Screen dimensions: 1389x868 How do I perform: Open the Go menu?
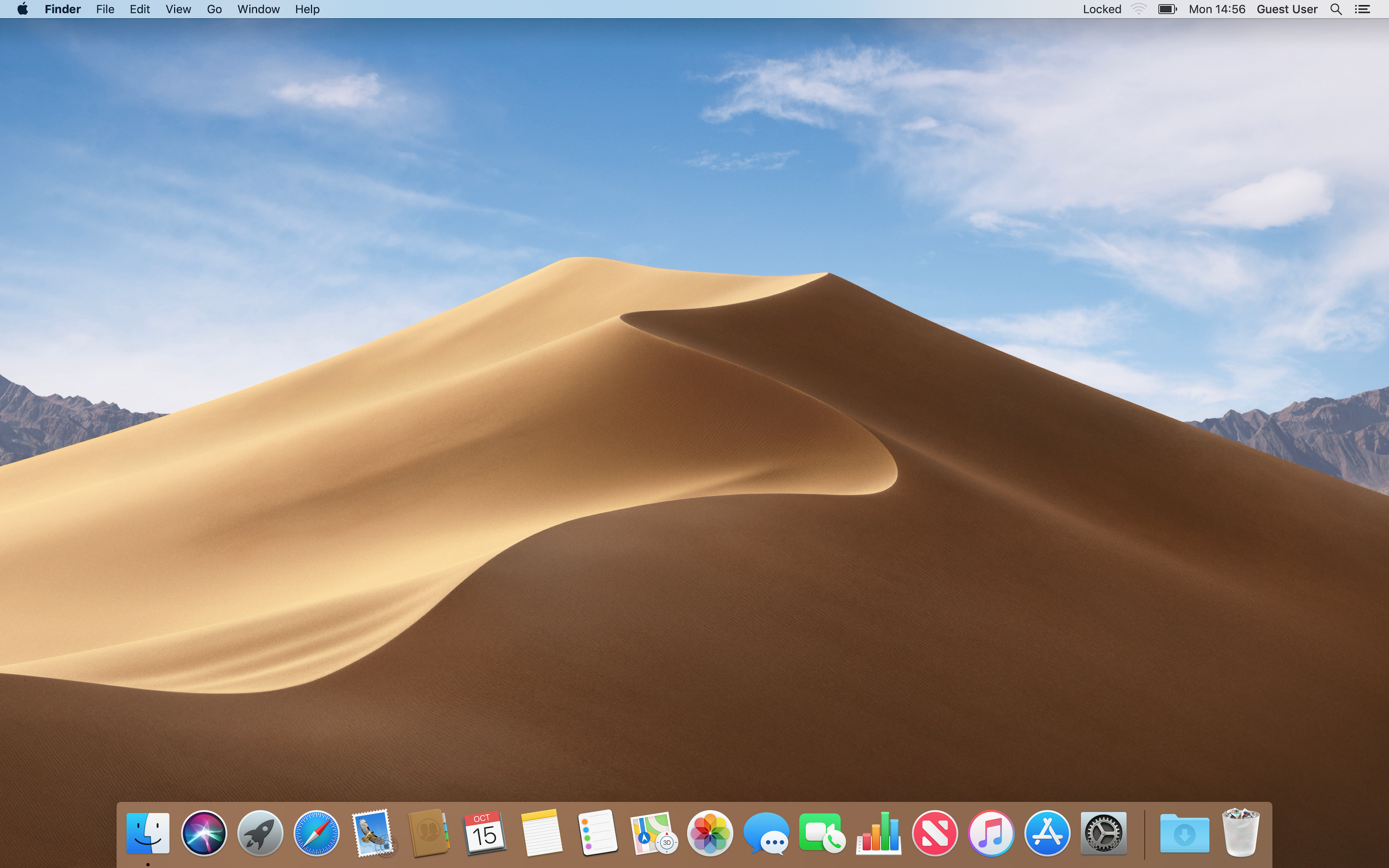click(214, 9)
